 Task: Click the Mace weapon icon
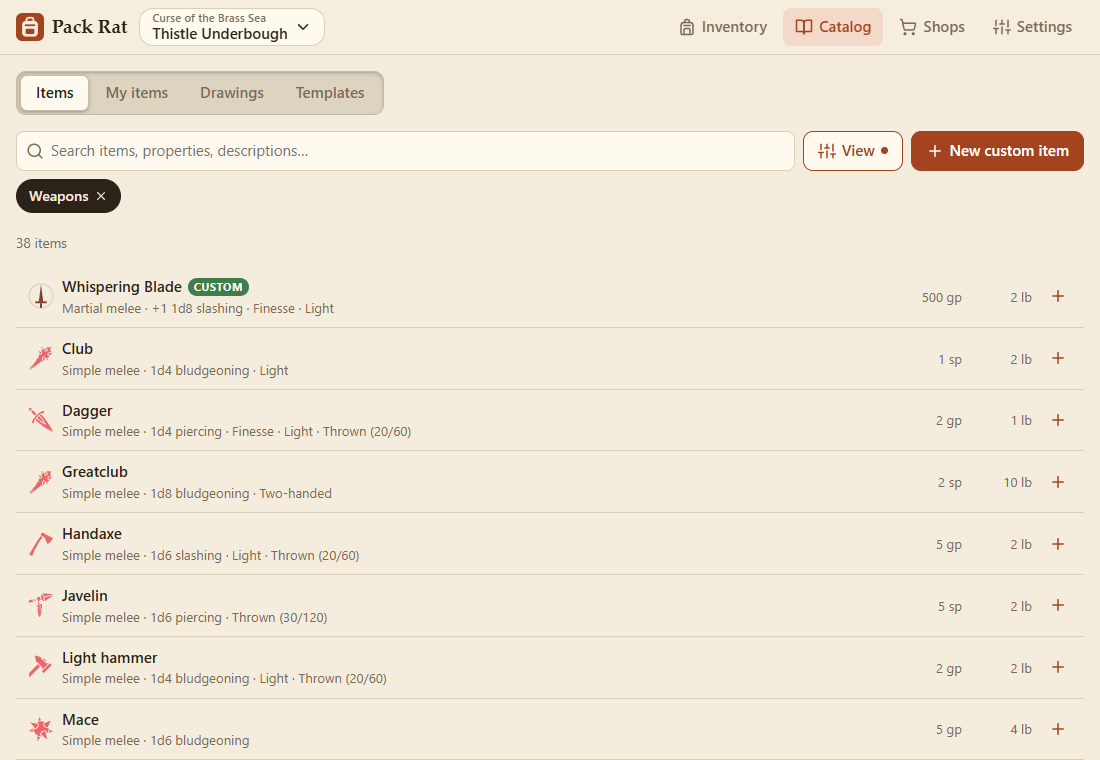(41, 729)
